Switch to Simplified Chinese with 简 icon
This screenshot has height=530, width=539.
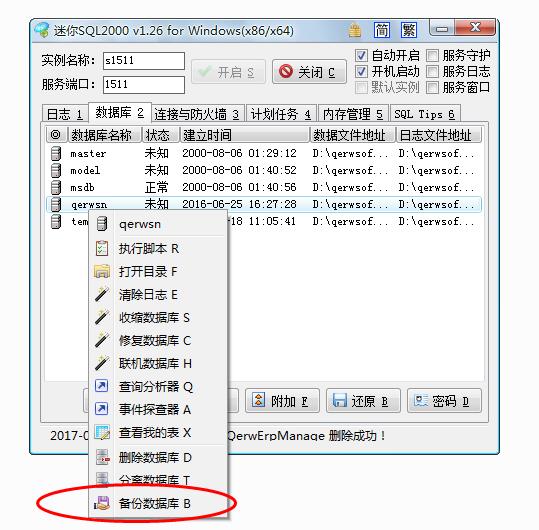tap(382, 30)
